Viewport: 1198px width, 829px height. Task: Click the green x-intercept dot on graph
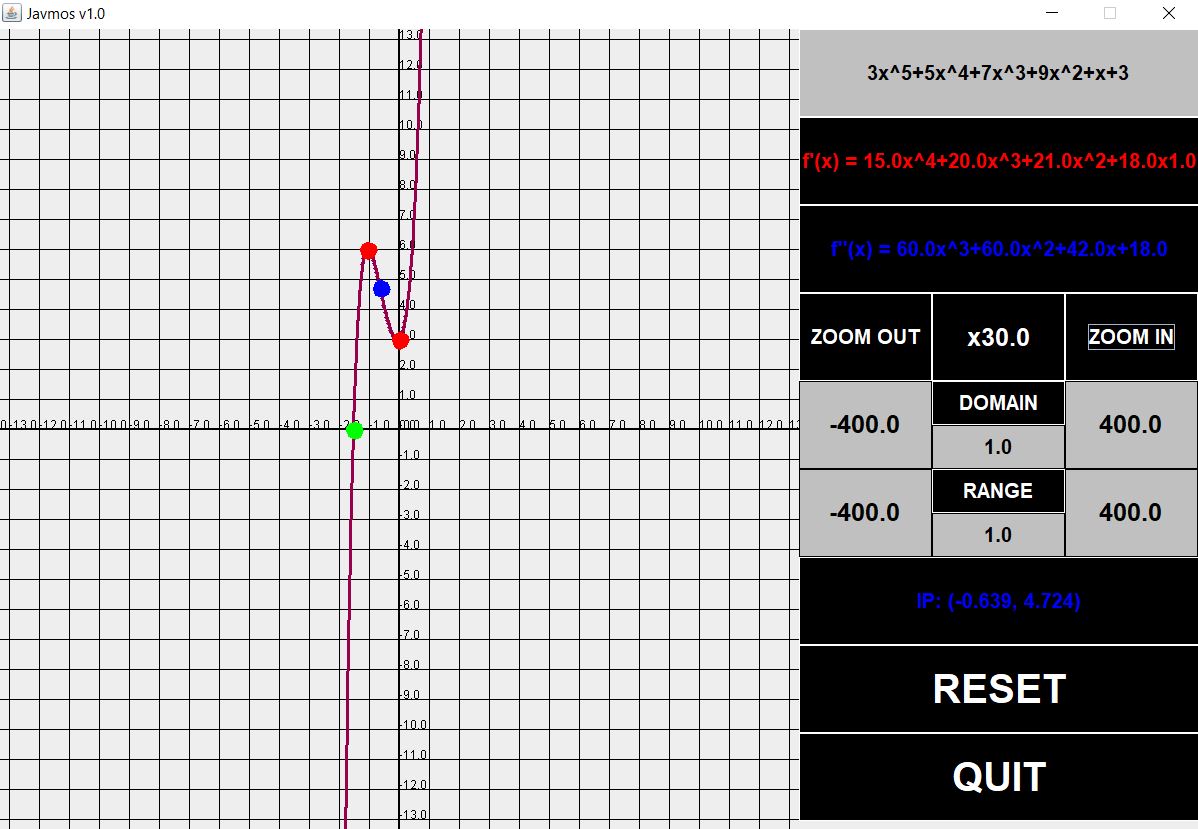pos(355,430)
